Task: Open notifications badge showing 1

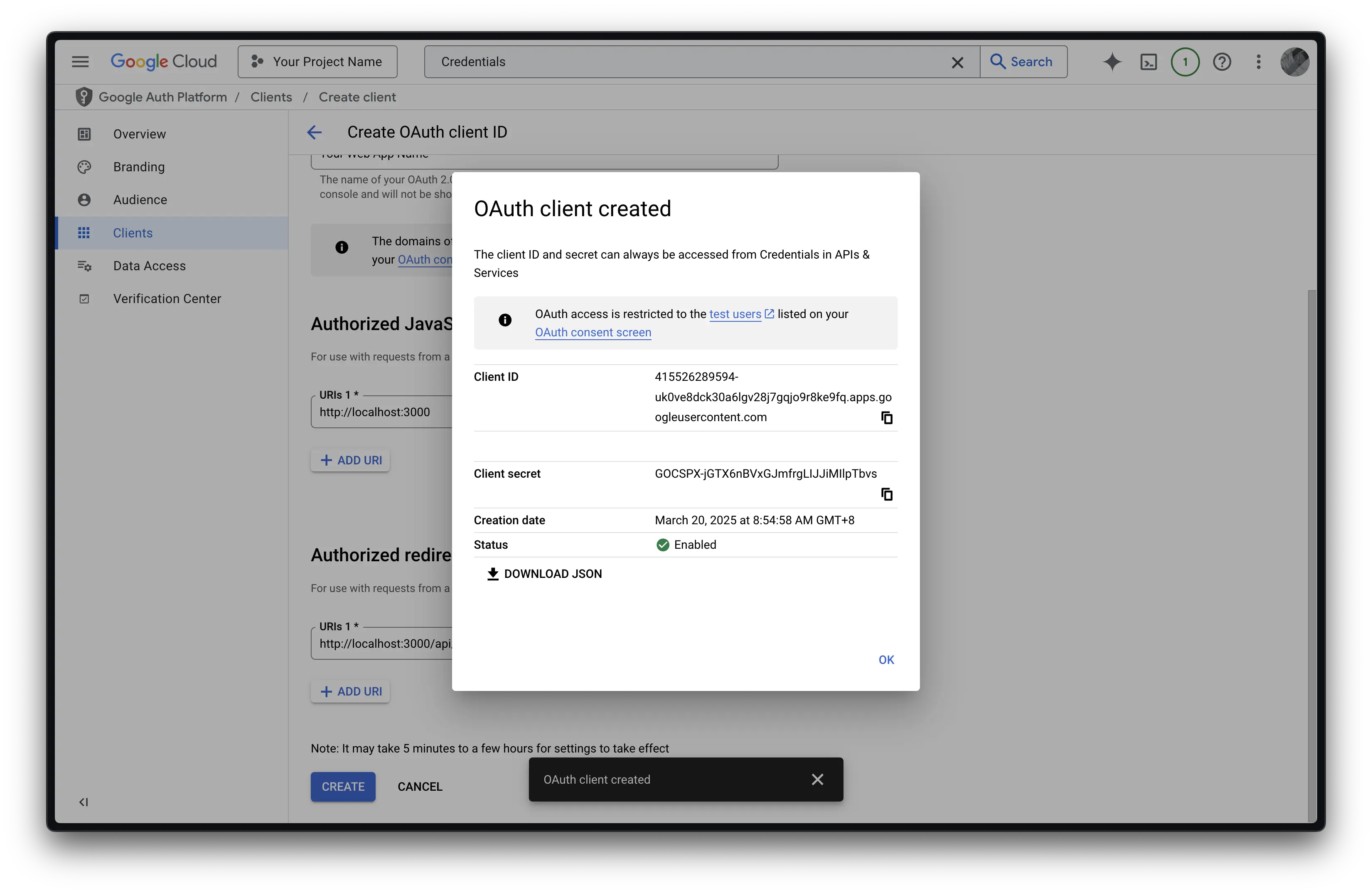Action: pos(1185,62)
